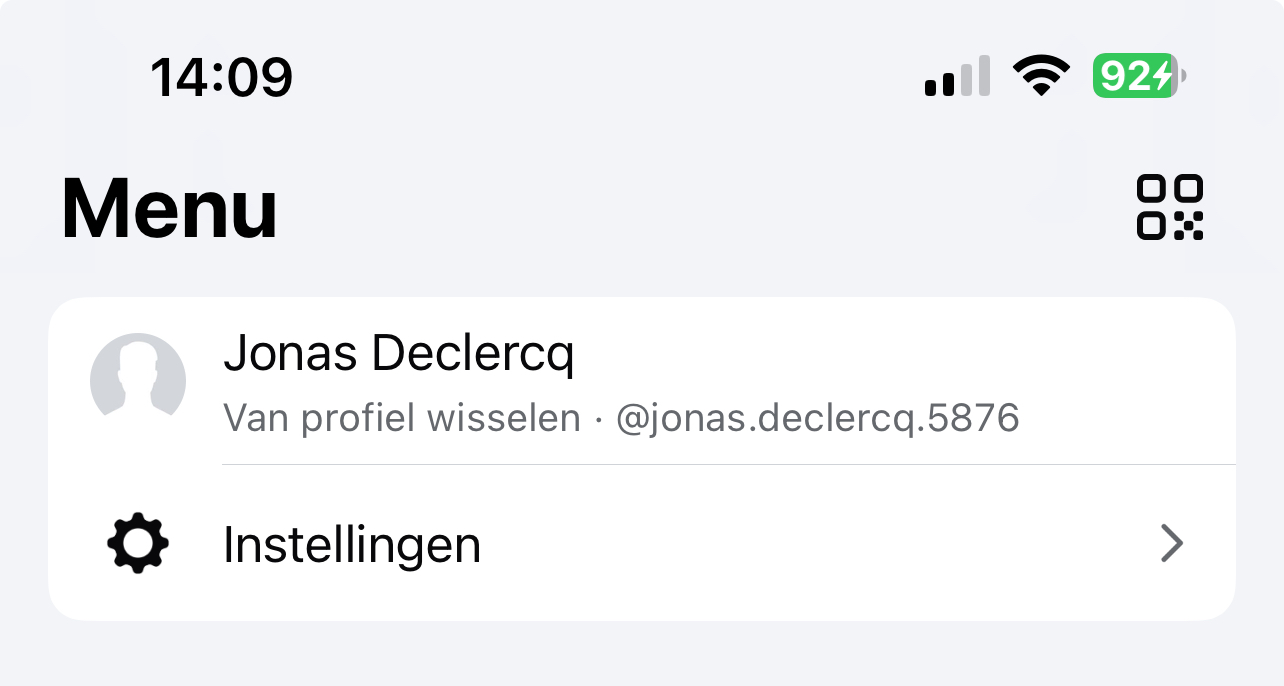Tap the Menu heading title
This screenshot has height=686, width=1284.
click(169, 209)
